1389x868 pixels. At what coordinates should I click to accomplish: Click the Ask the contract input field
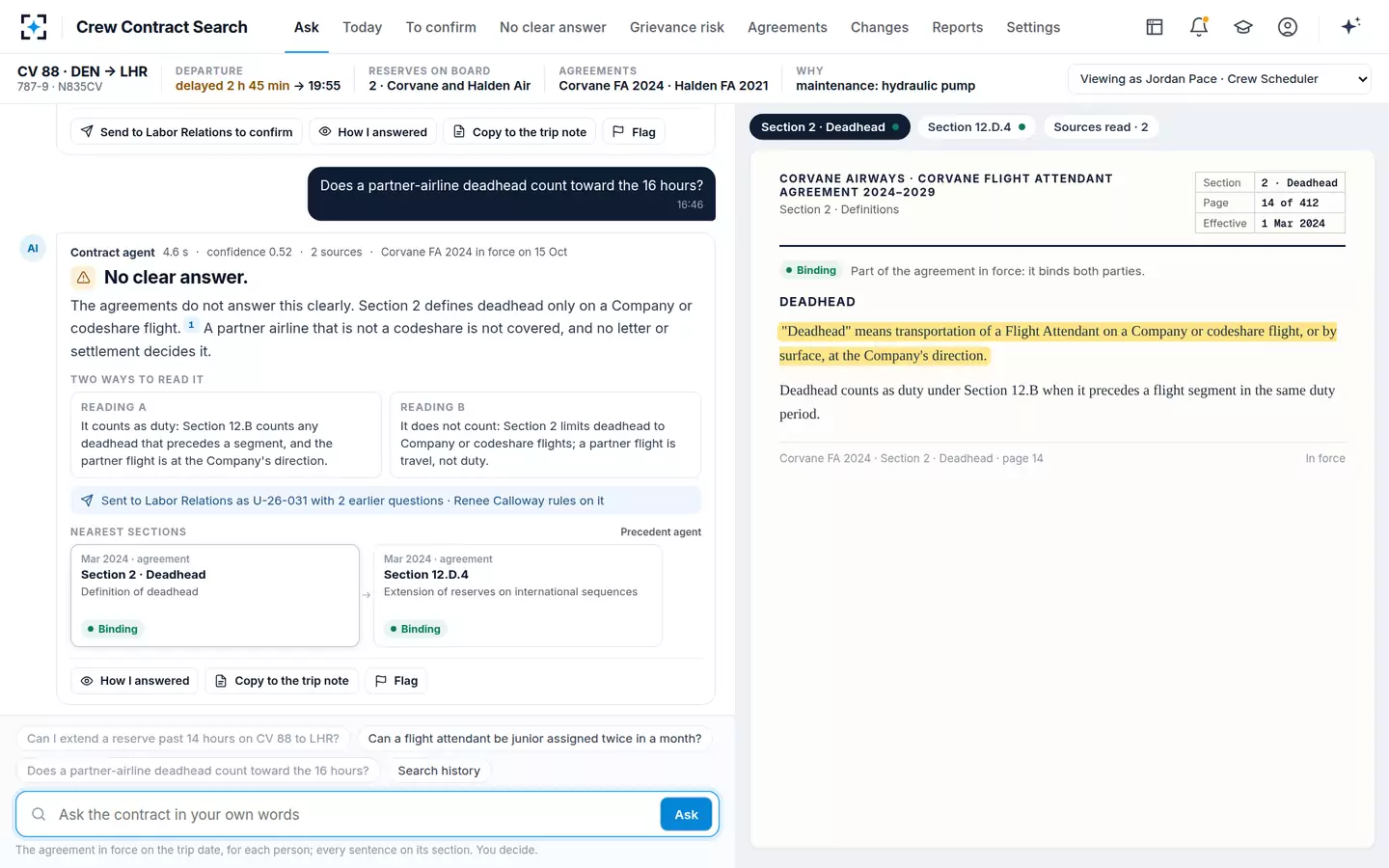[x=355, y=815]
